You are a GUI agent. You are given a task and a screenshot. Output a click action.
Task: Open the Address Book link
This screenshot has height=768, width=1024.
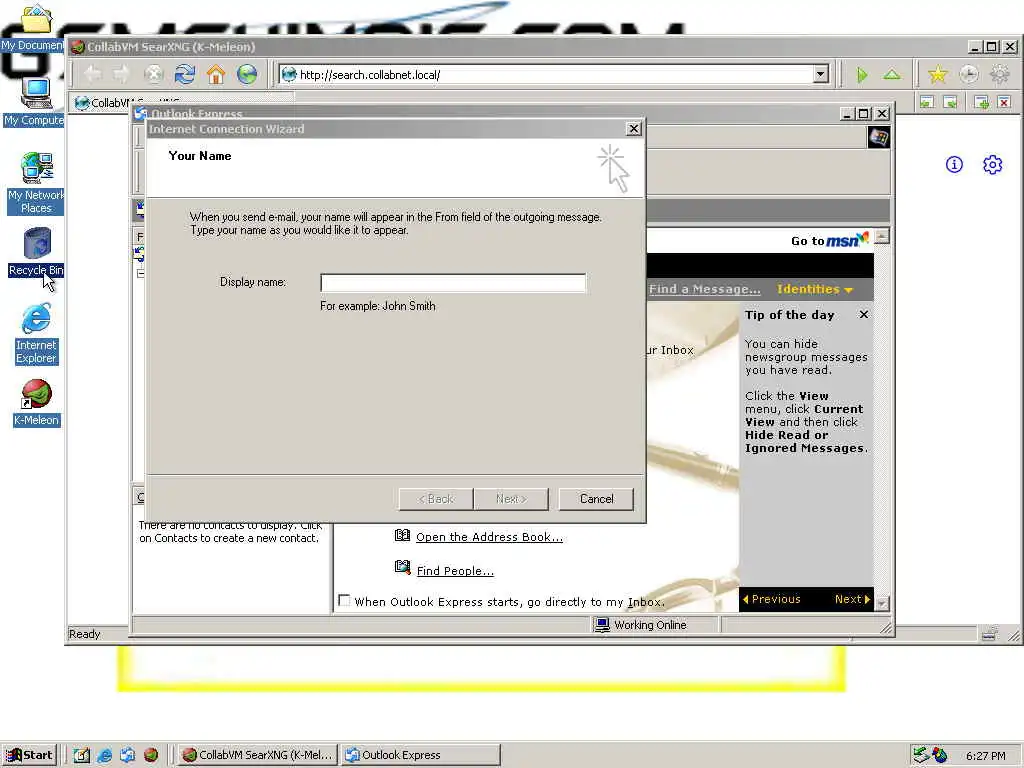[489, 537]
